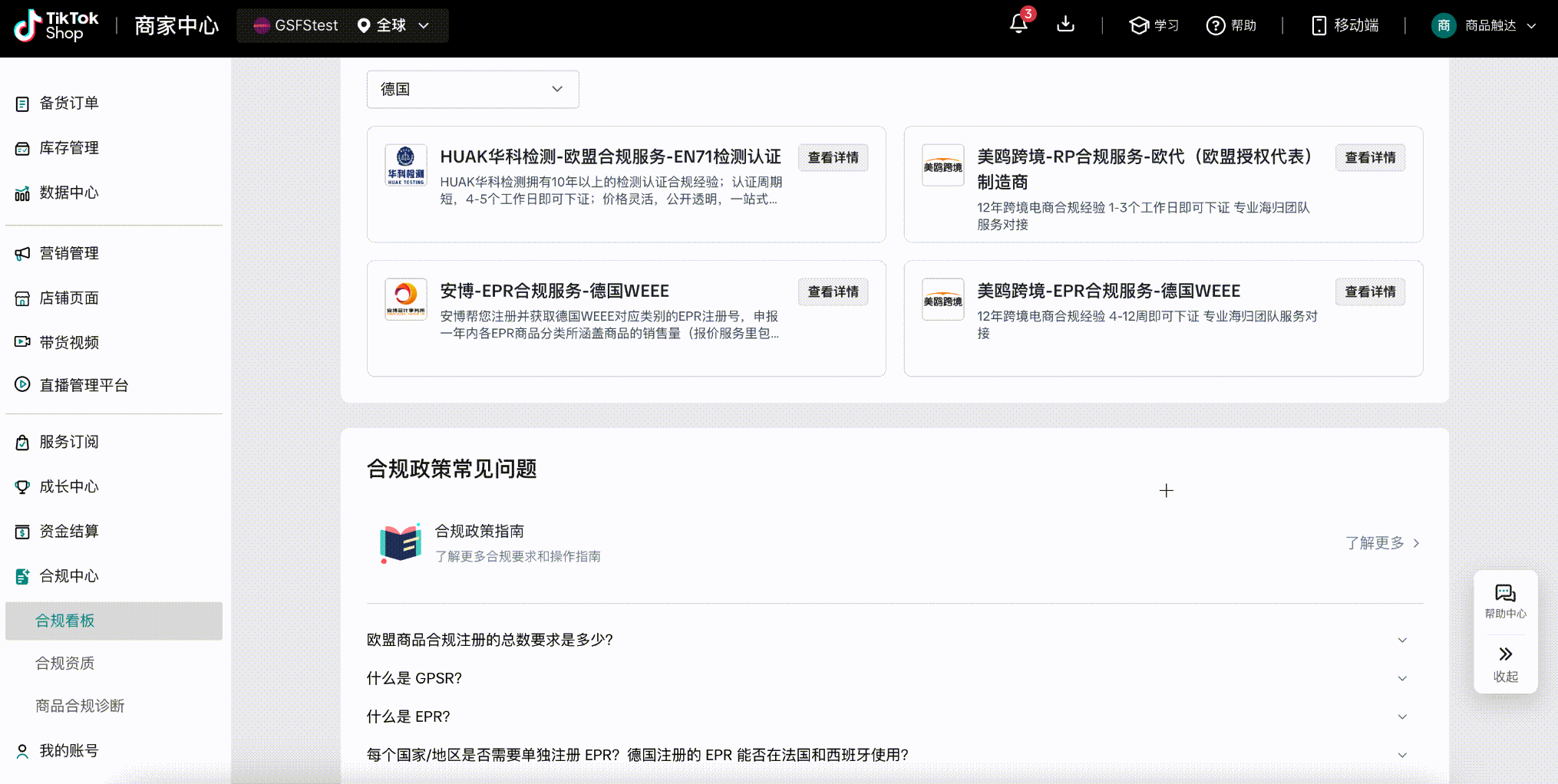Expand the 商品触达 account menu
This screenshot has height=784, width=1558.
coord(1484,25)
